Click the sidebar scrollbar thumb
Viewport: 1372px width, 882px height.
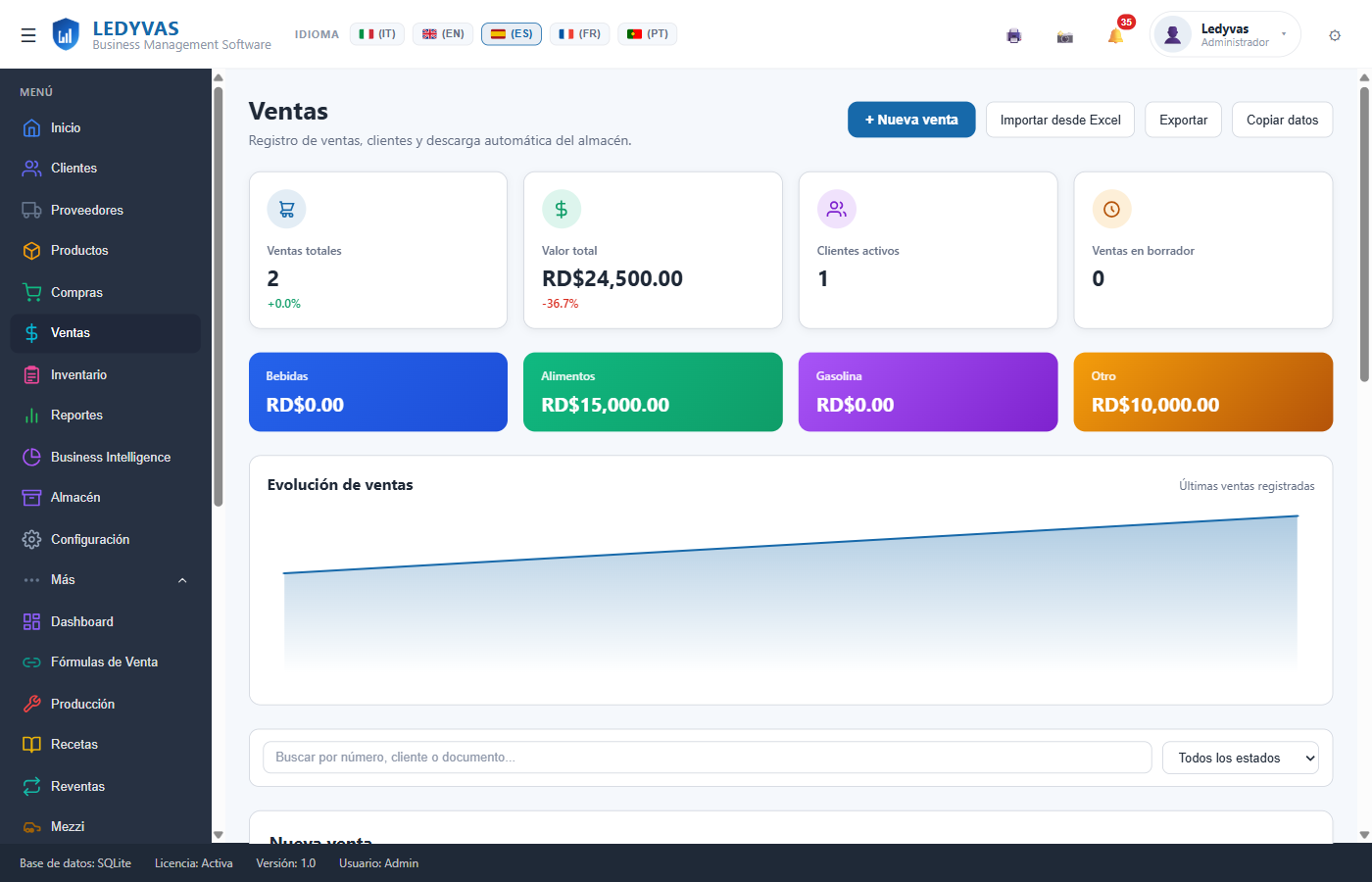218,297
